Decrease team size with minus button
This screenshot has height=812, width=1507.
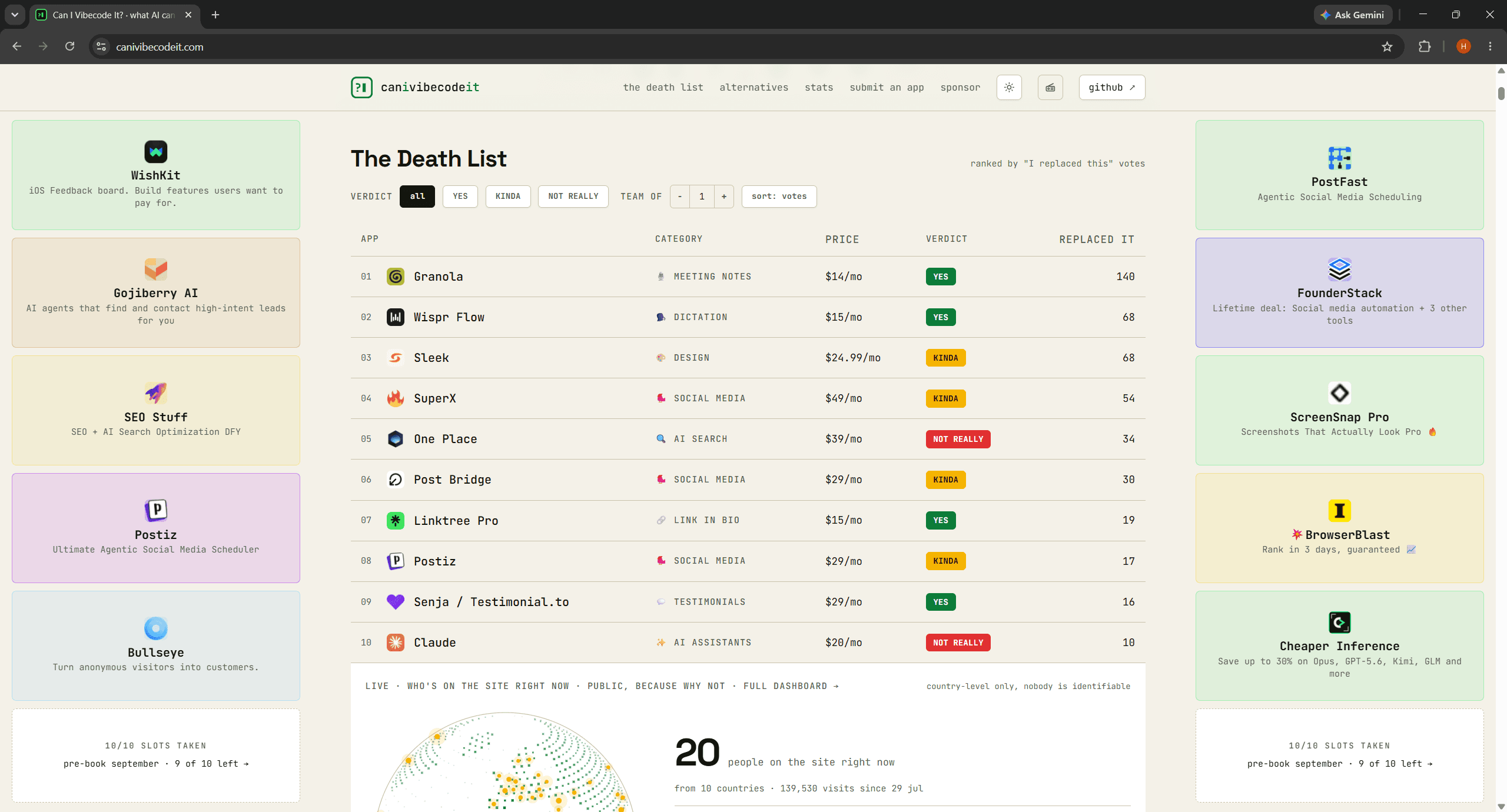point(680,196)
